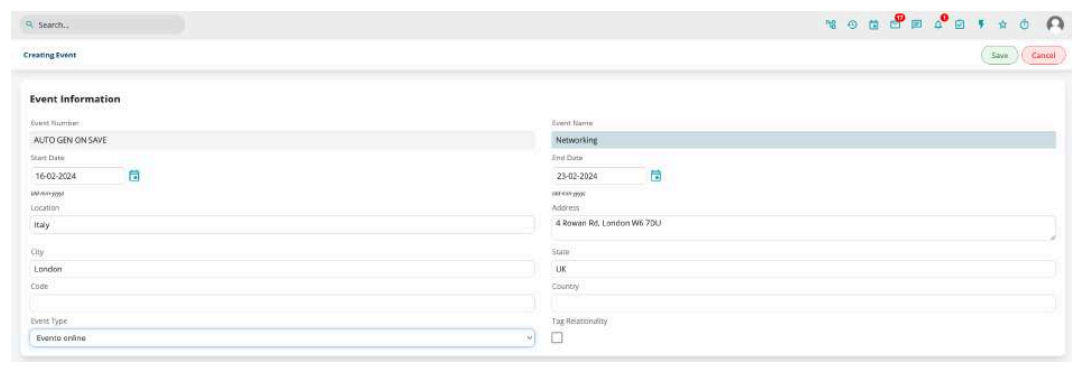Click the magnifier icon in search box
This screenshot has height=369, width=1081.
(30, 24)
